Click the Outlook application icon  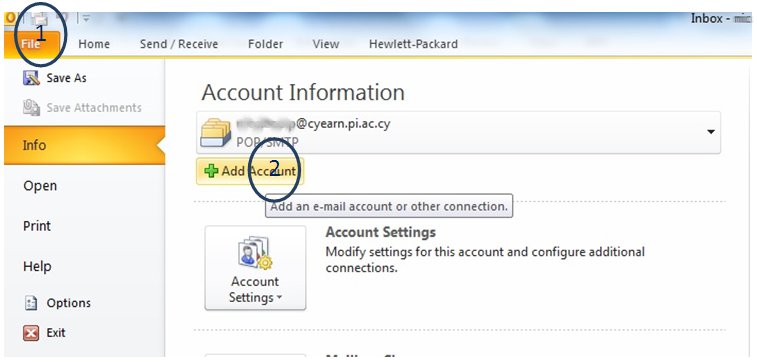tap(10, 19)
